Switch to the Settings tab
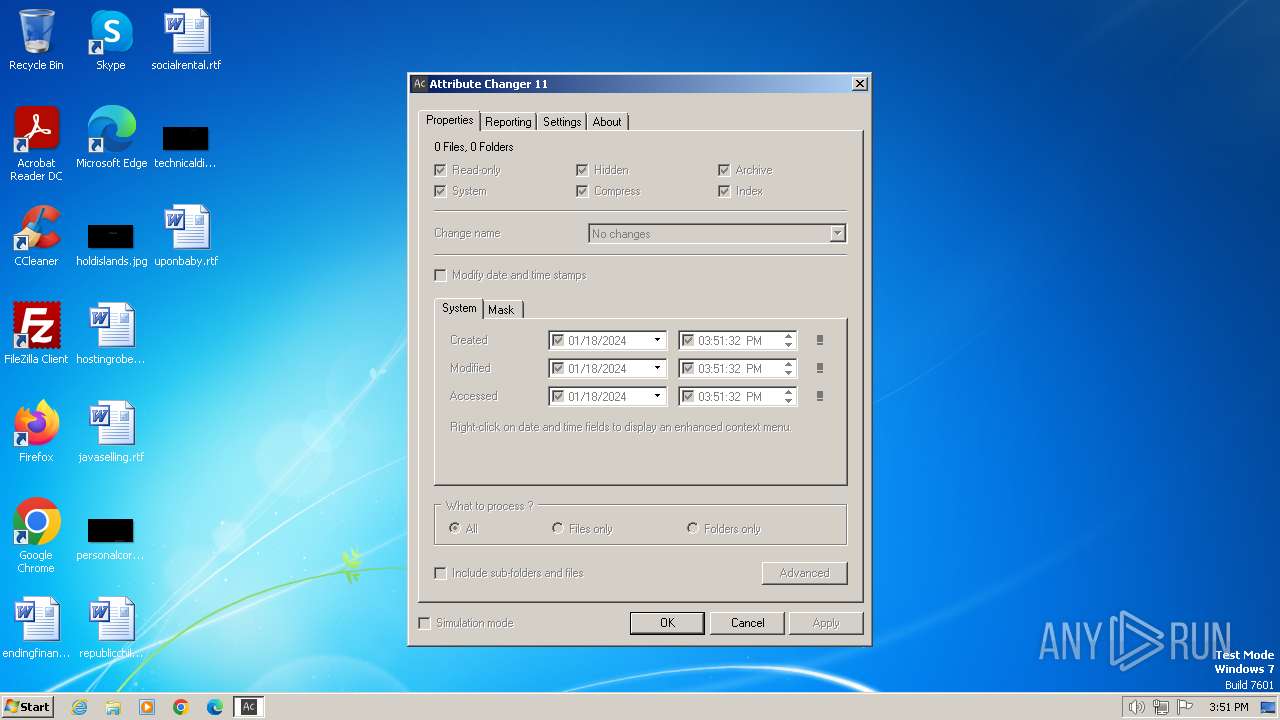Image resolution: width=1280 pixels, height=720 pixels. click(562, 122)
